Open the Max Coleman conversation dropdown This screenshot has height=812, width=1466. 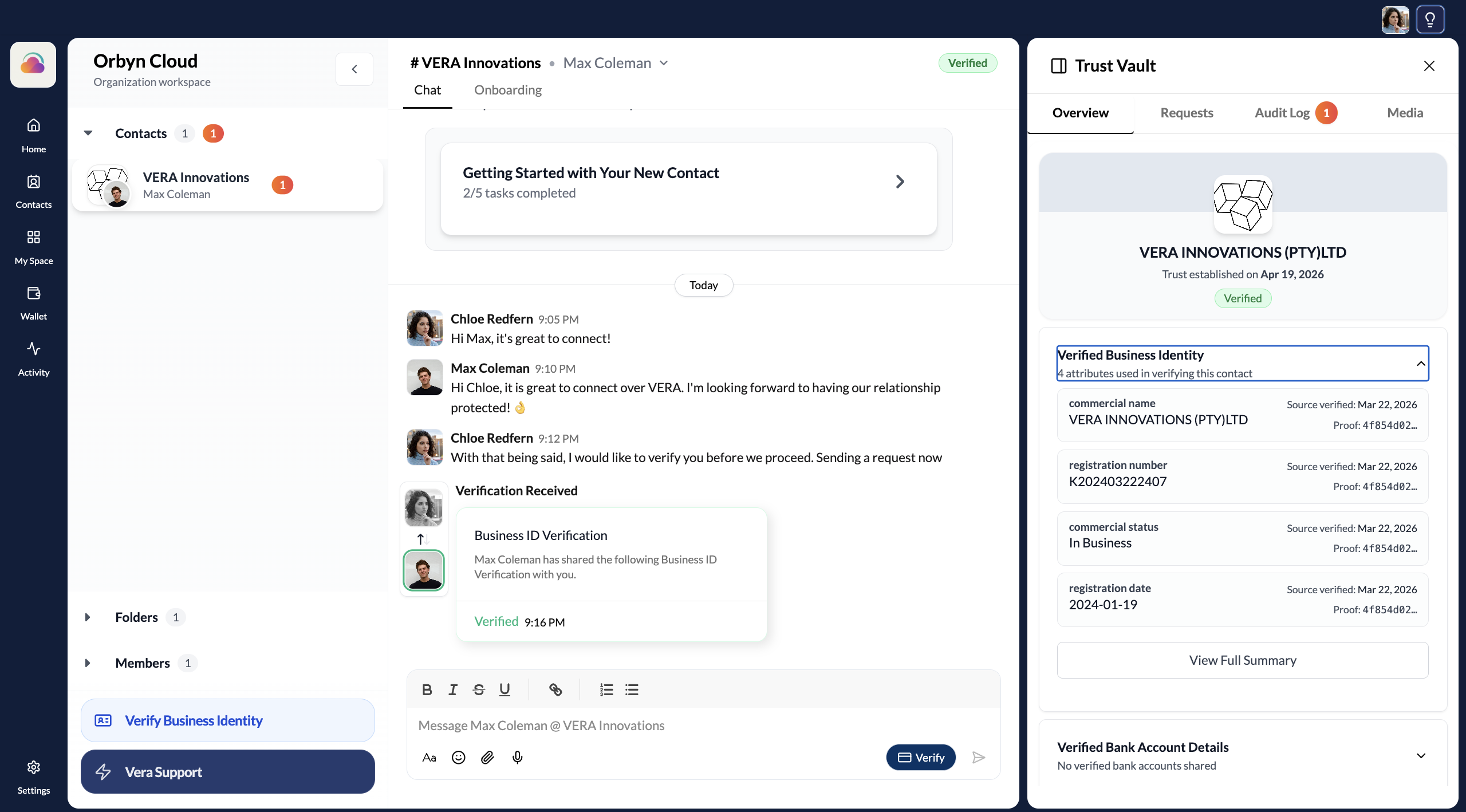663,63
